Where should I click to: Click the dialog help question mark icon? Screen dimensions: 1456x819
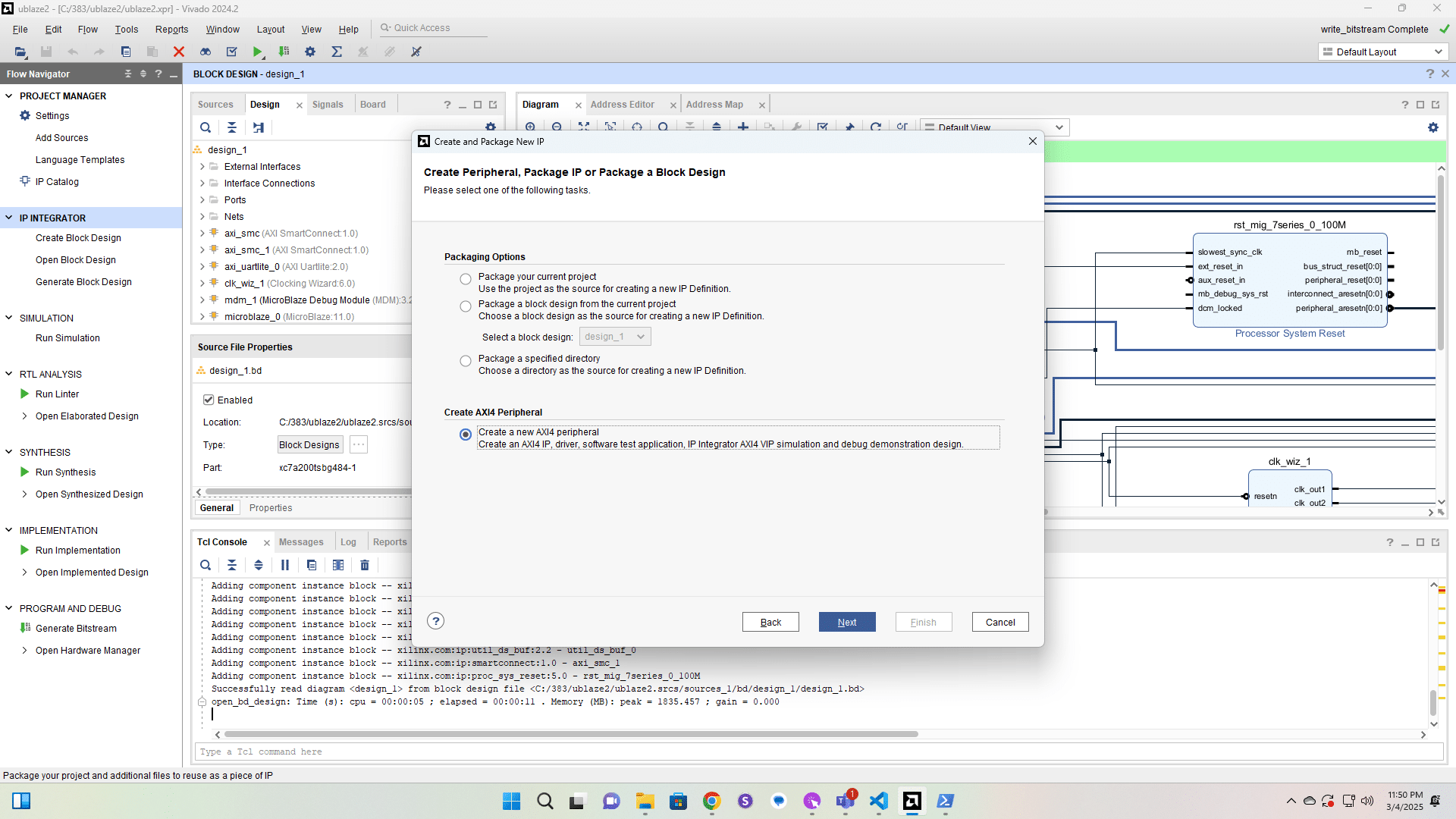pyautogui.click(x=435, y=621)
